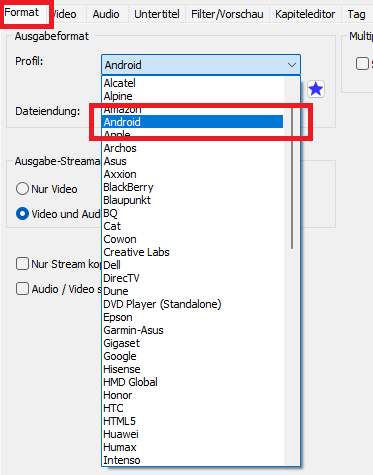This screenshot has height=475, width=373.
Task: Choose BQ in the profile list
Action: (x=192, y=213)
